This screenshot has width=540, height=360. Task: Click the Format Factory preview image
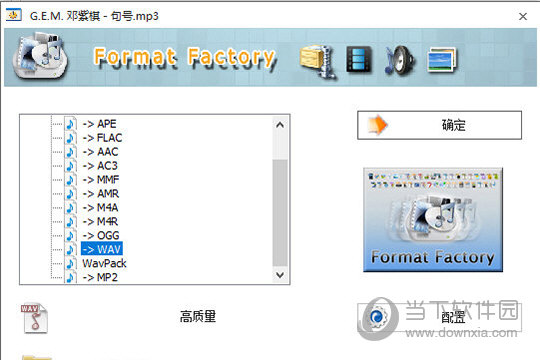(x=433, y=220)
